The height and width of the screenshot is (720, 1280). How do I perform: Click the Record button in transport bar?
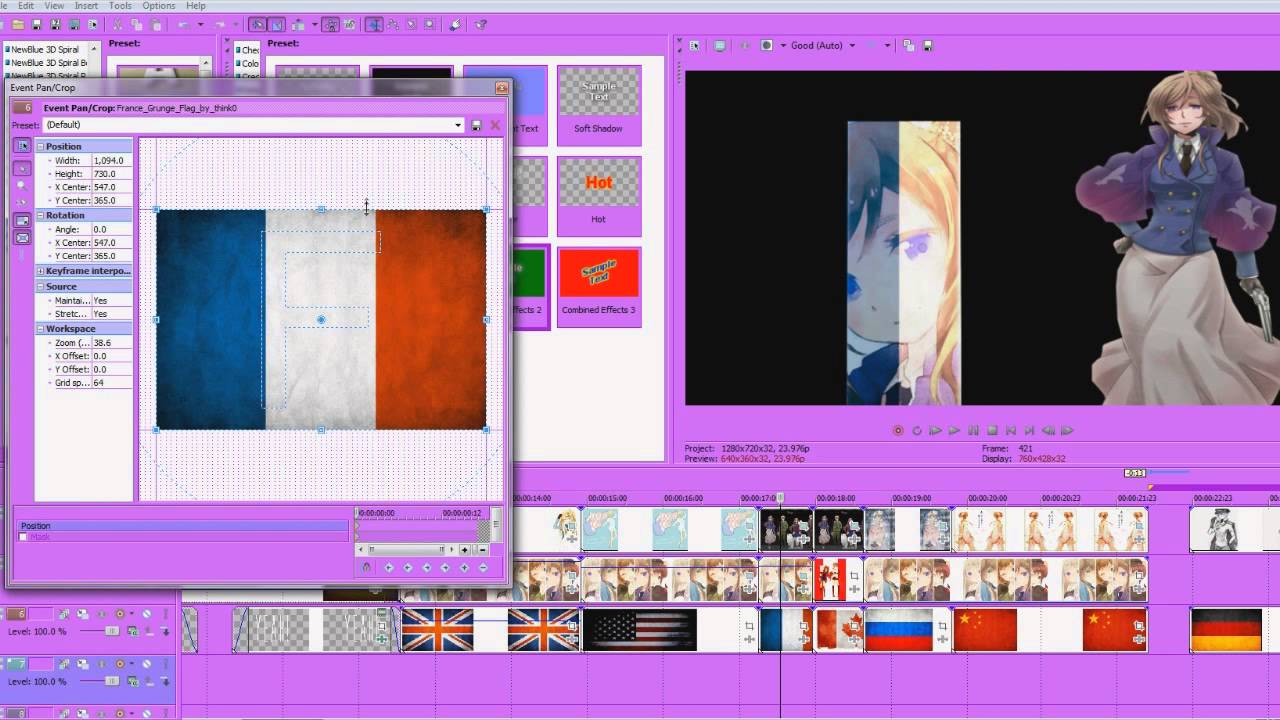pyautogui.click(x=898, y=431)
